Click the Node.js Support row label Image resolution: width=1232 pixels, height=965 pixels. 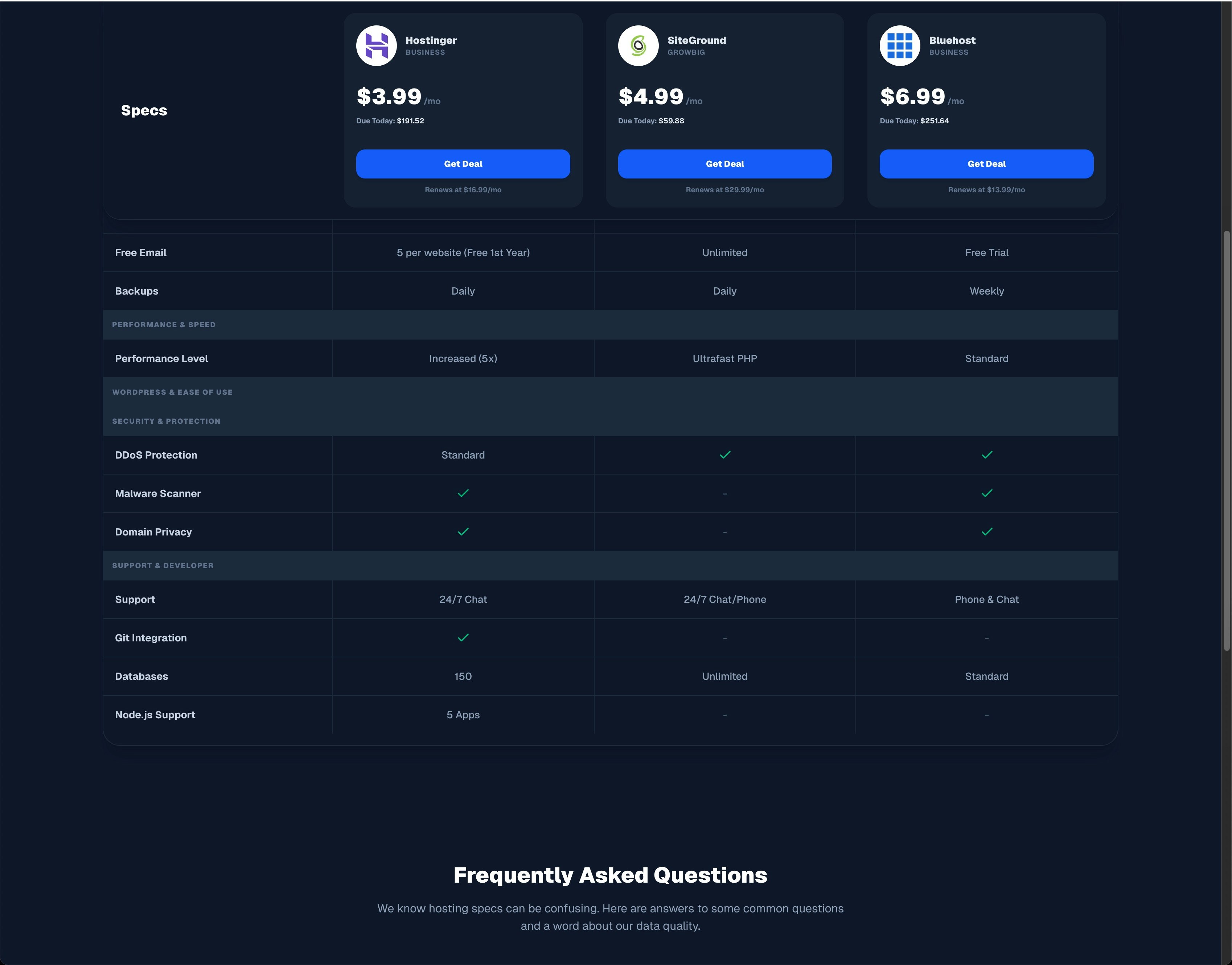coord(155,715)
